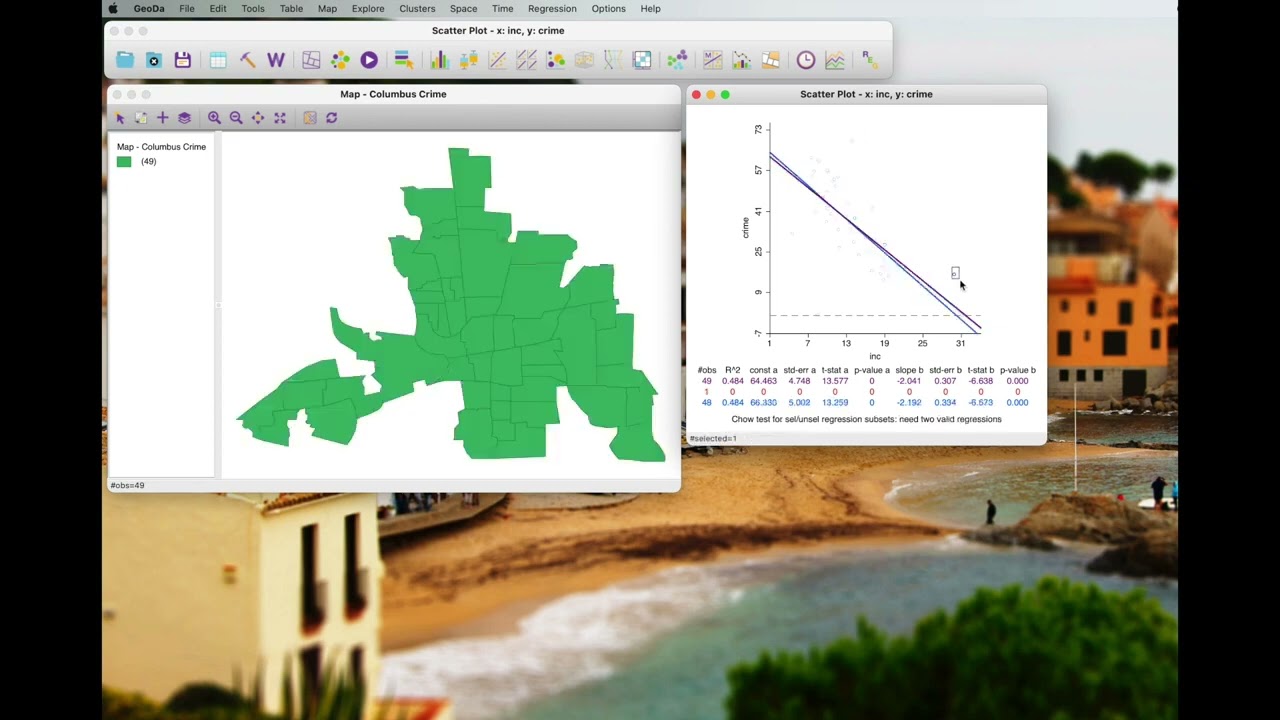Open the Edit menu
Viewport: 1280px width, 720px height.
(x=218, y=8)
